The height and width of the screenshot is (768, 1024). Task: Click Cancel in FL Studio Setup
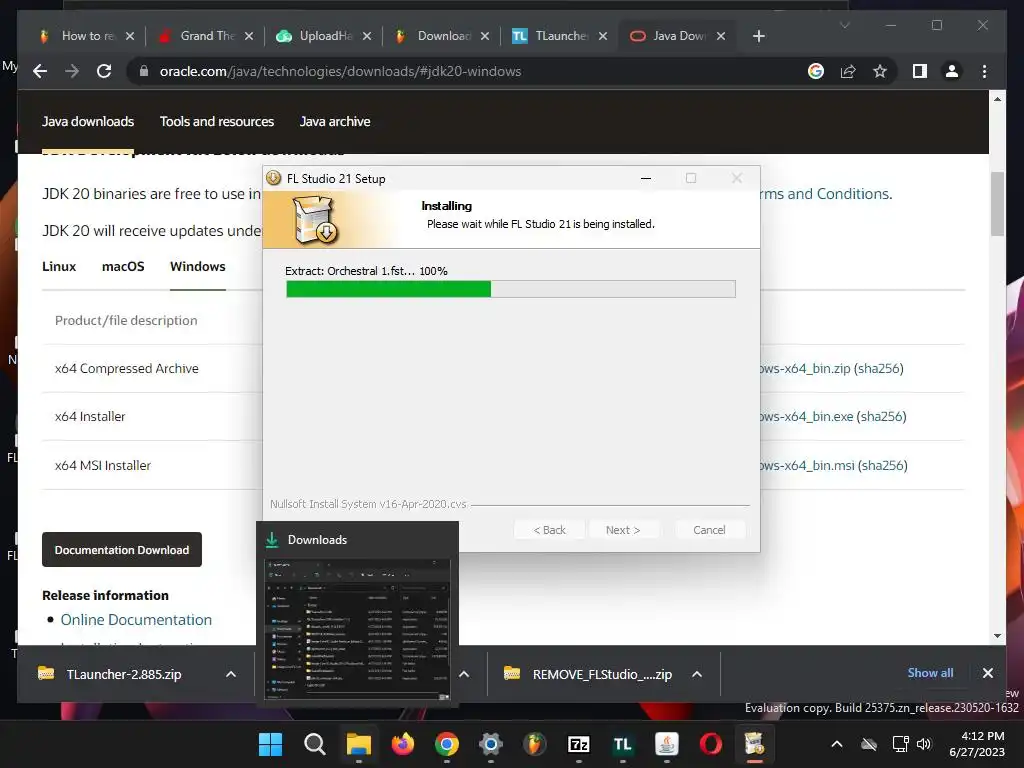pos(709,530)
